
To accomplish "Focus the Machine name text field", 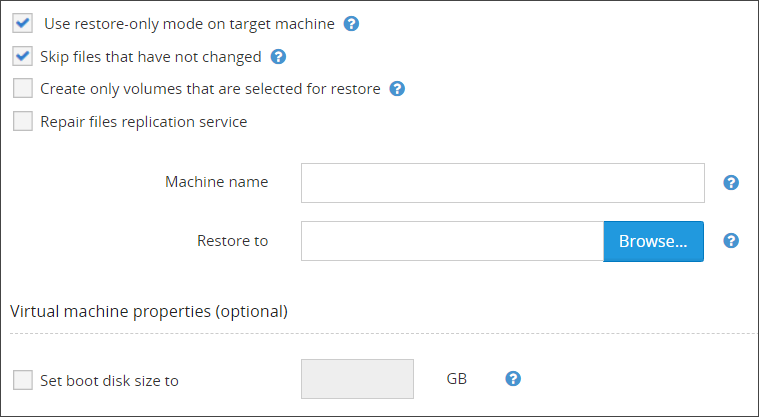I will (503, 183).
